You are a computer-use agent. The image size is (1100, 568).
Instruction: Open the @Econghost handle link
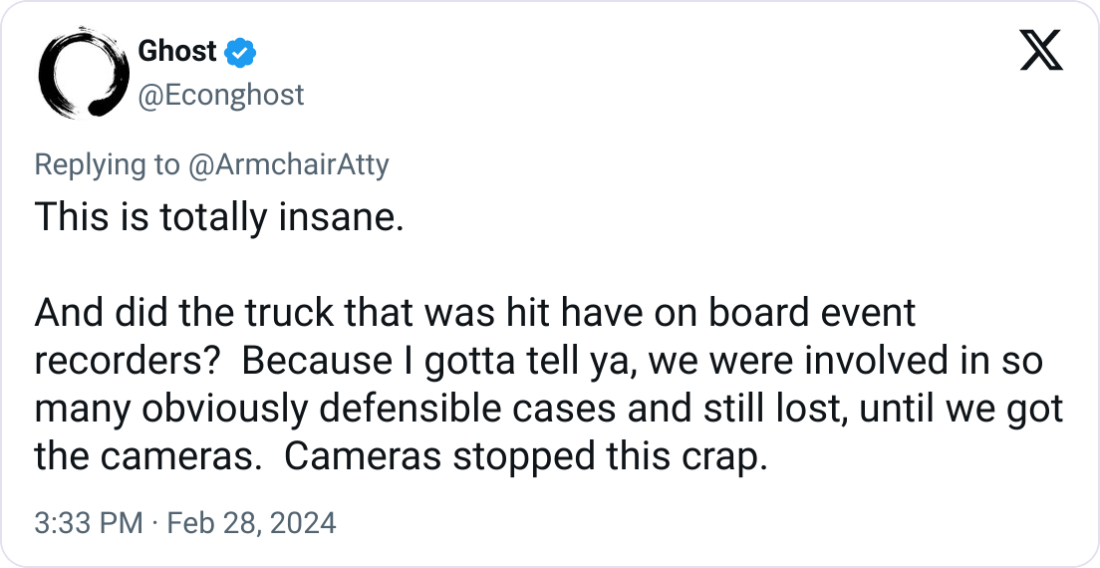point(220,95)
